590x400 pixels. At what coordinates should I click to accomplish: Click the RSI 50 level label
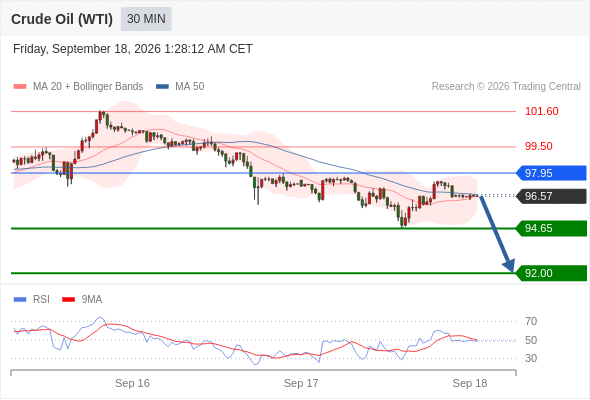[x=531, y=340]
